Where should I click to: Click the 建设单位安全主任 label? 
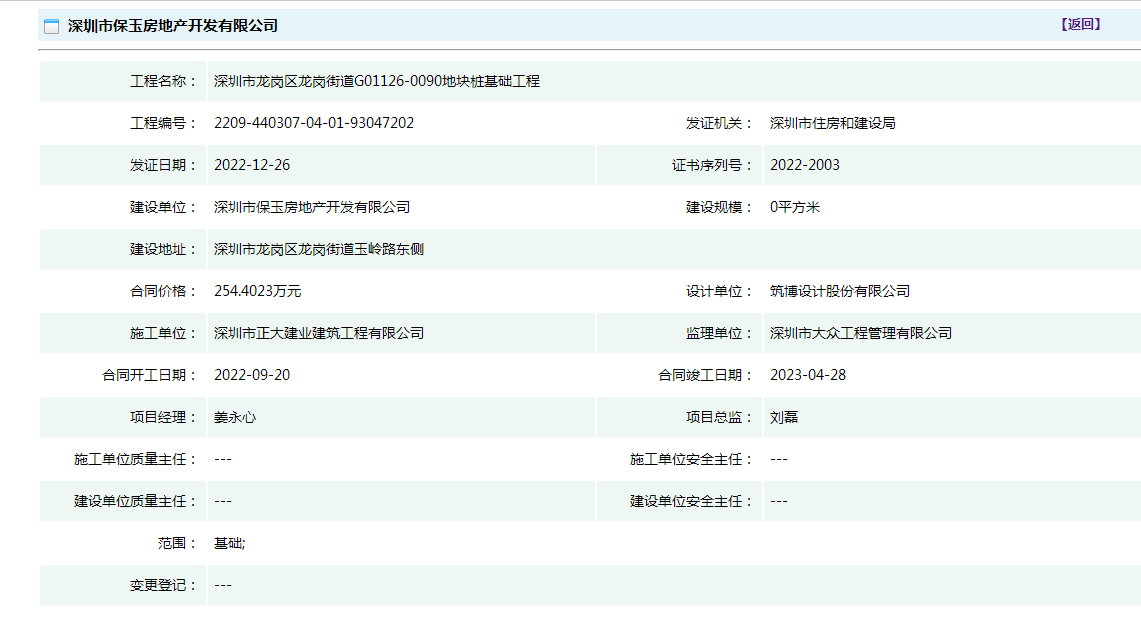[x=692, y=501]
